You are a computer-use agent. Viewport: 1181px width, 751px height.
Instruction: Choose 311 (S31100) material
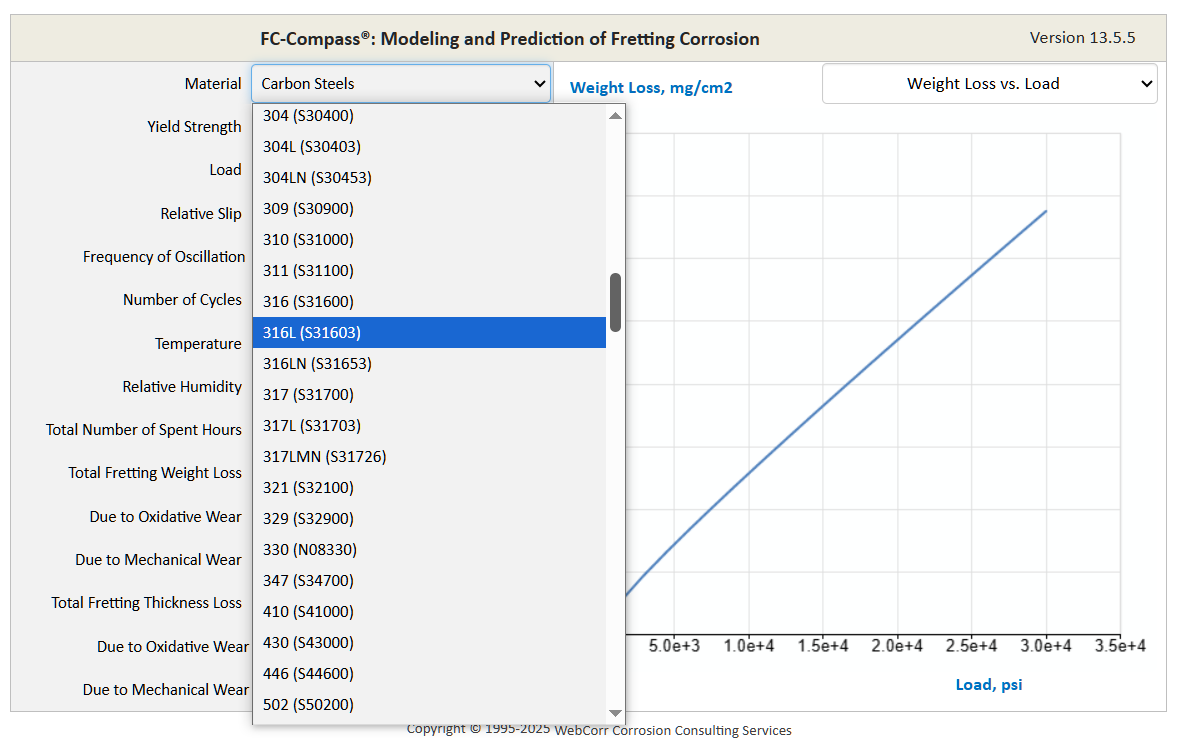click(x=429, y=270)
